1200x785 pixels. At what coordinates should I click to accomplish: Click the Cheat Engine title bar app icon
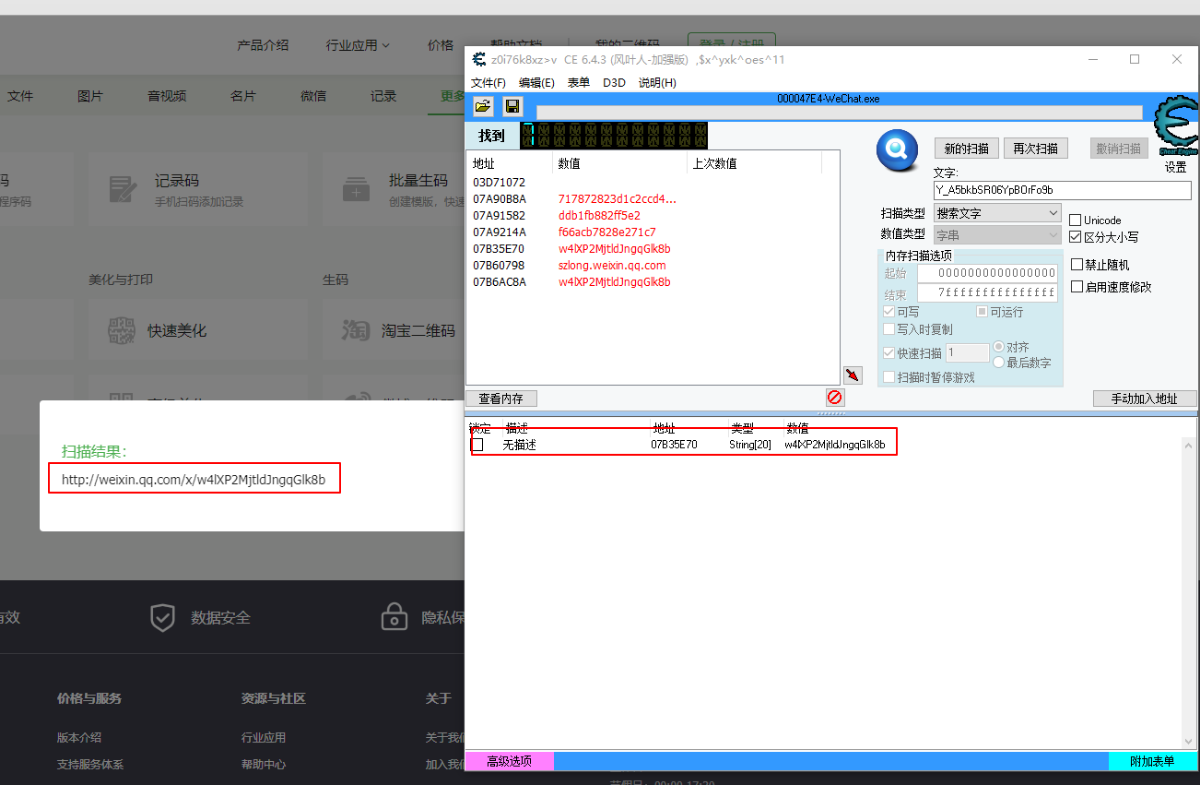tap(479, 59)
